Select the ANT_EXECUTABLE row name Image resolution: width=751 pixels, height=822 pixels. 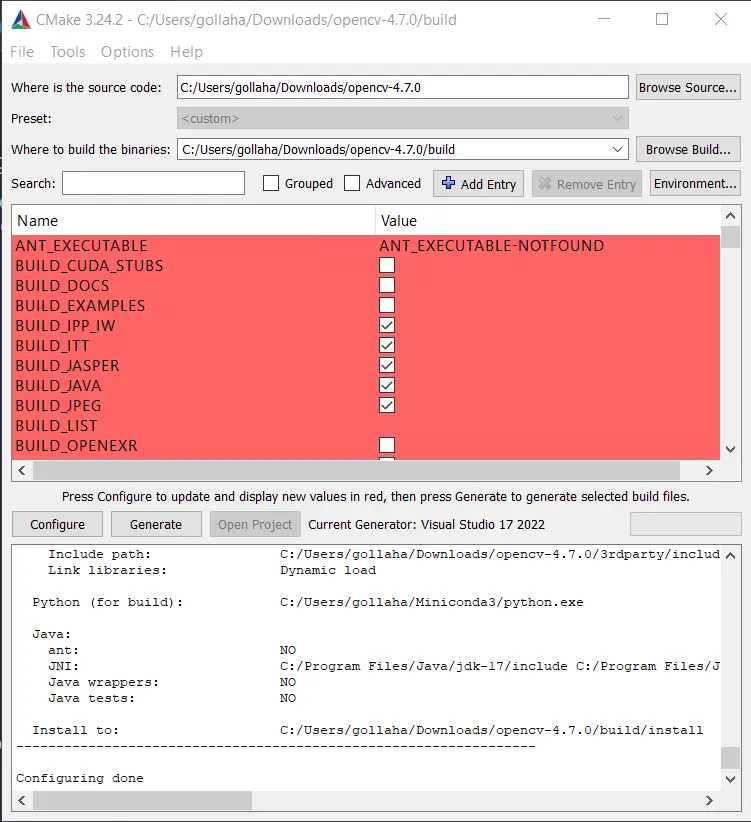click(81, 245)
